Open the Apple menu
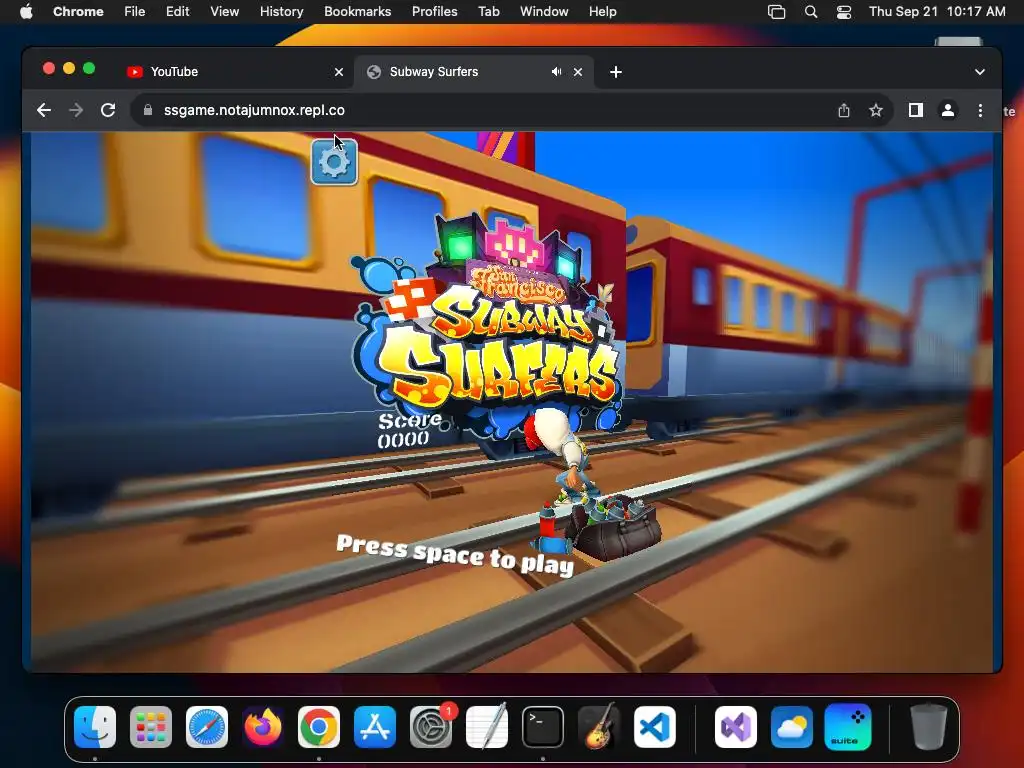 [26, 12]
